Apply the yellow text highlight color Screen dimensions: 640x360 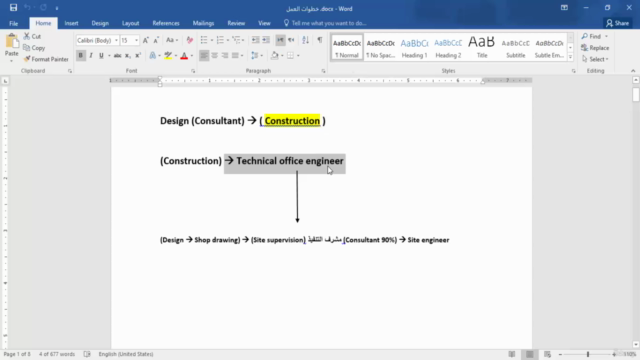point(168,56)
